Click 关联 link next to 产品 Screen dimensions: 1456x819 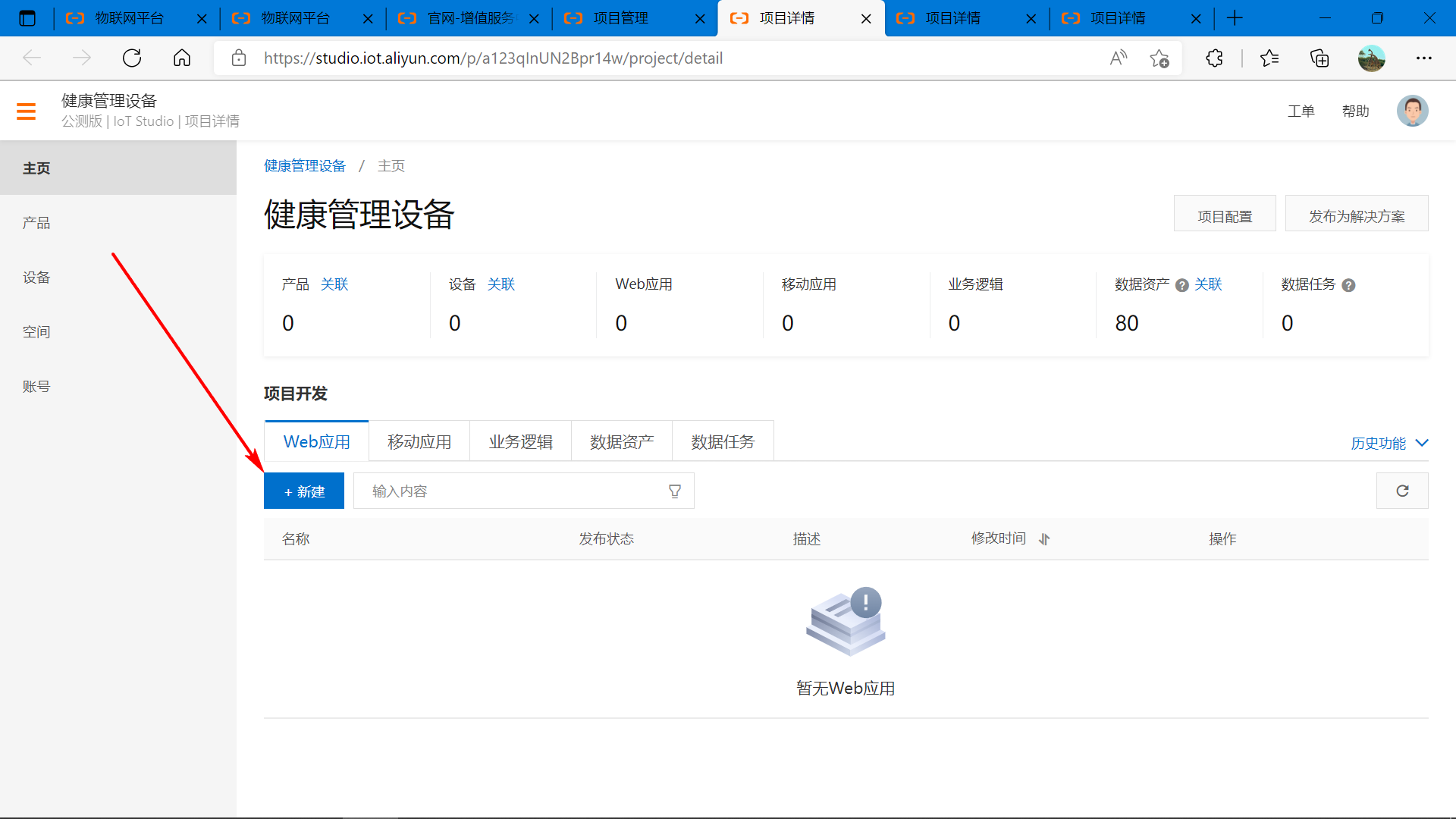coord(334,284)
